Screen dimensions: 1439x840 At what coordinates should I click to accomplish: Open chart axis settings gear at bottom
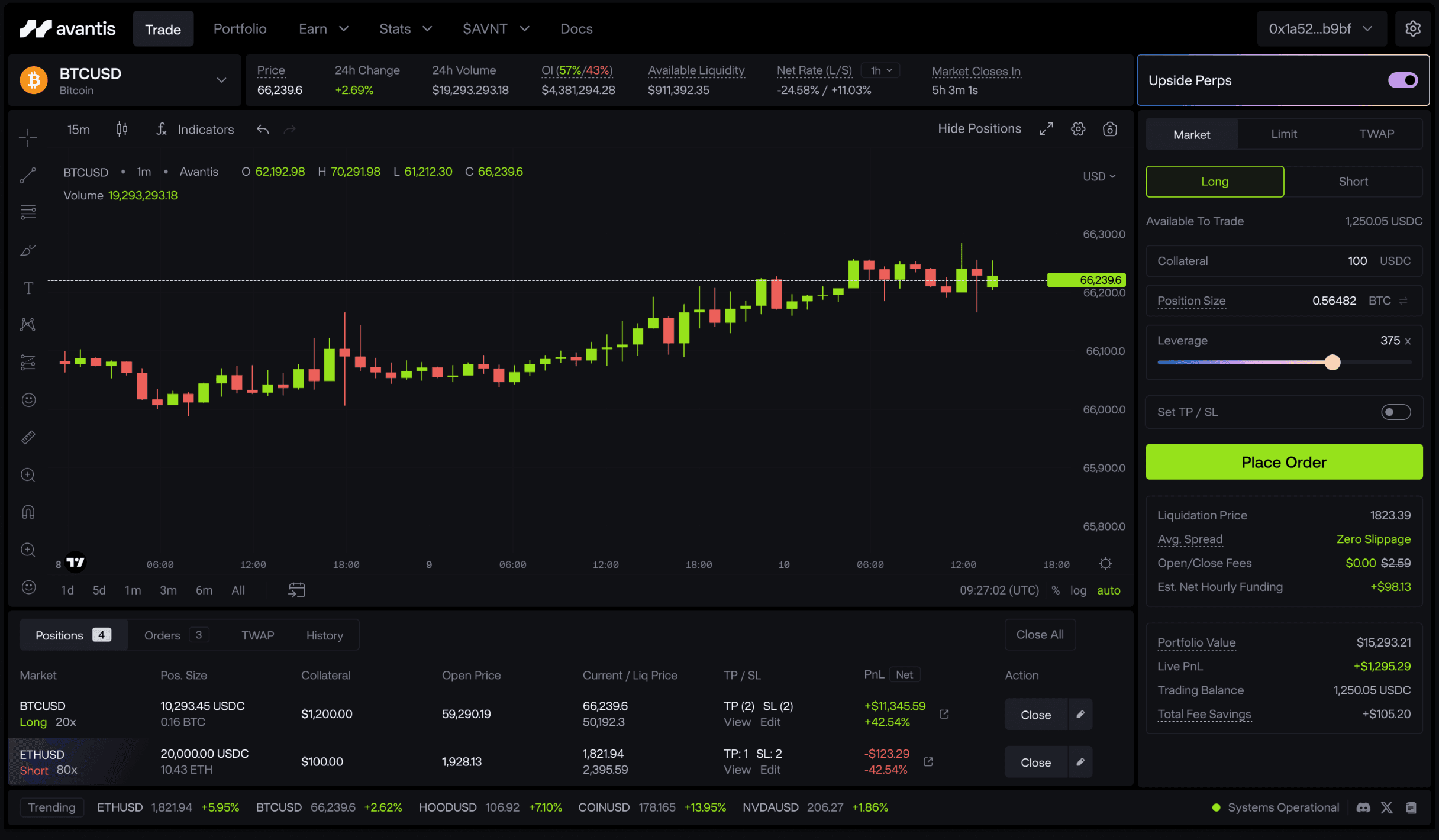1105,564
